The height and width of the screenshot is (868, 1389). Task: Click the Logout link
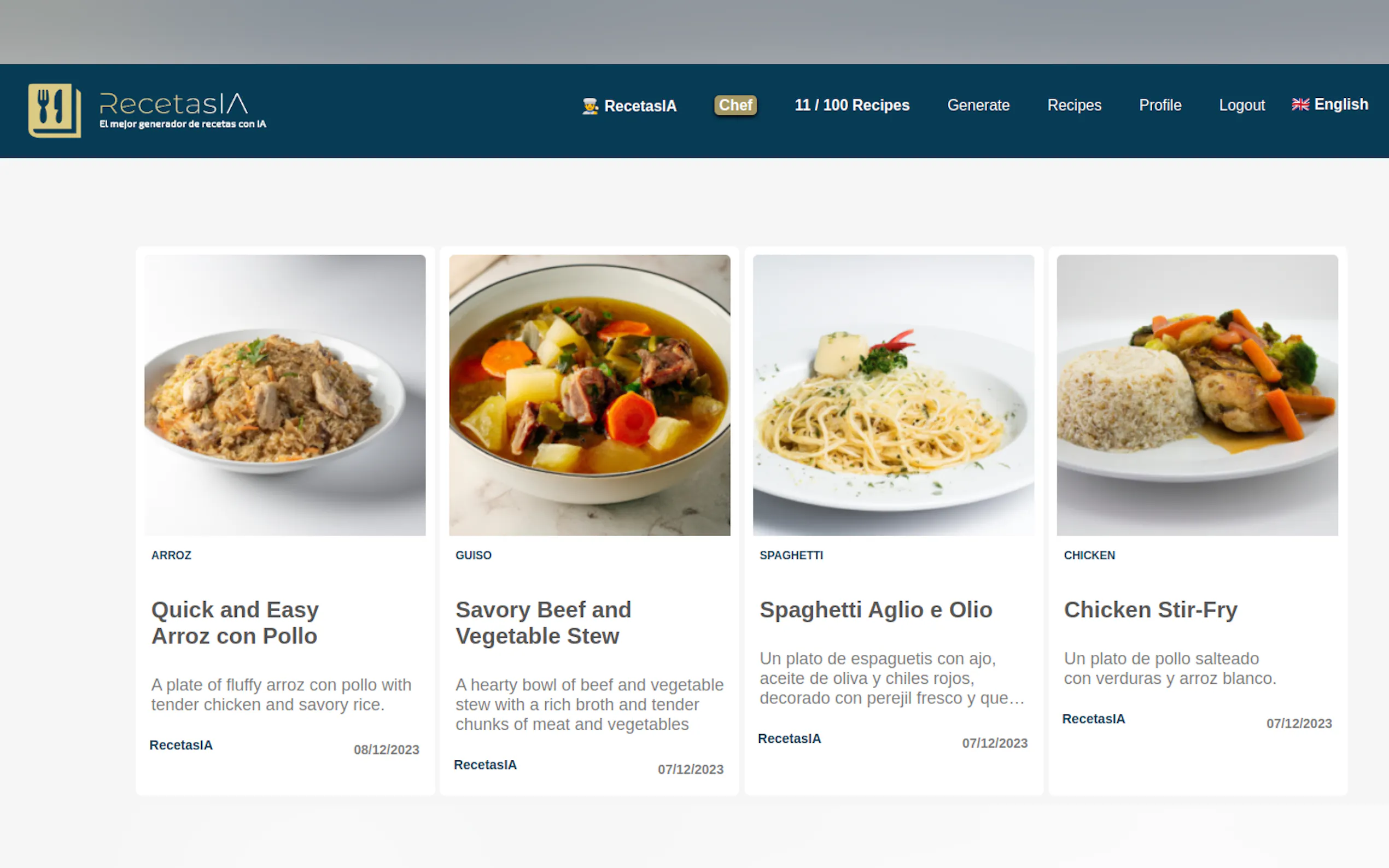click(x=1241, y=105)
